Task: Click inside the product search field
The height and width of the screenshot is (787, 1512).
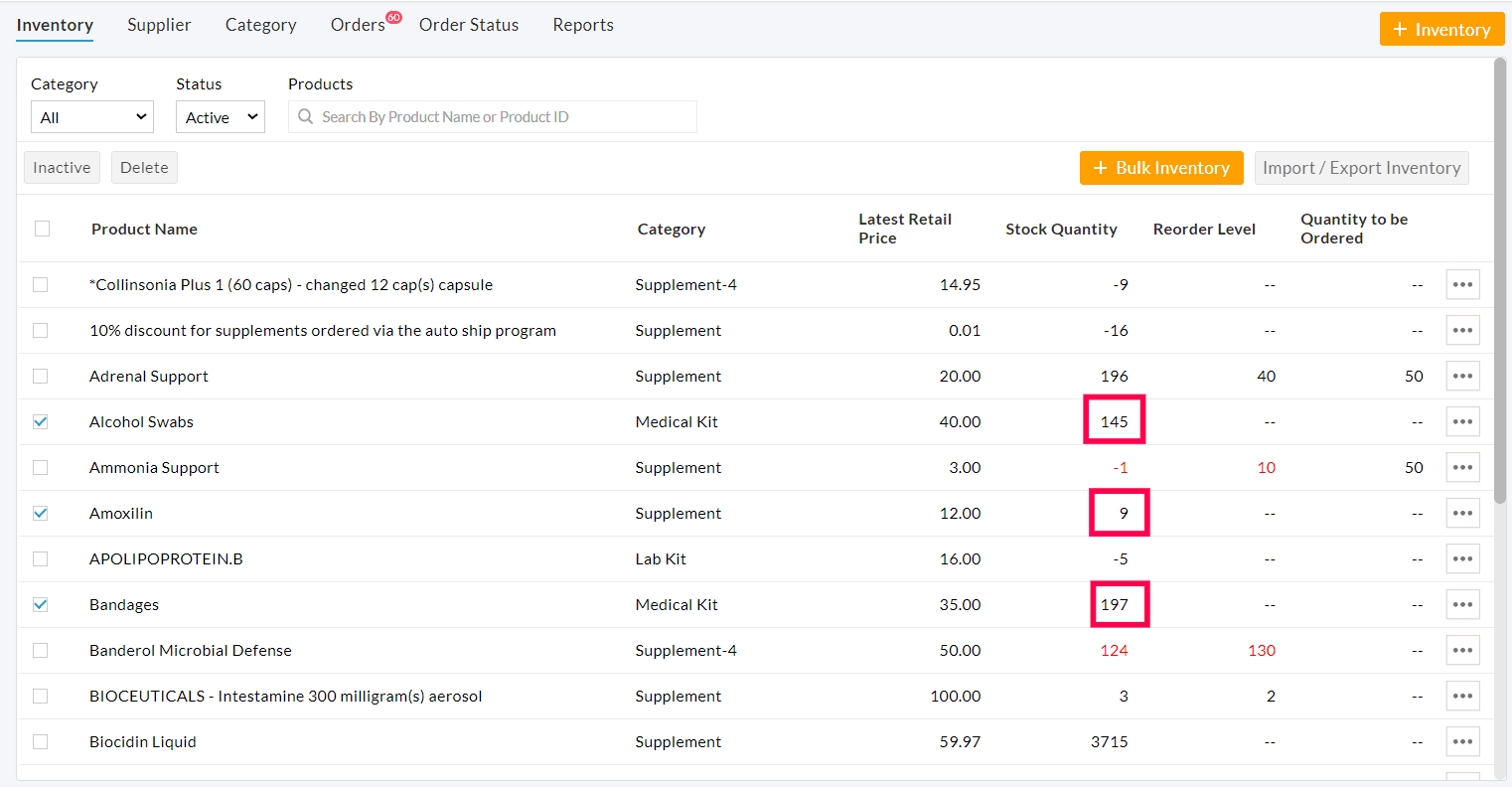Action: (492, 117)
